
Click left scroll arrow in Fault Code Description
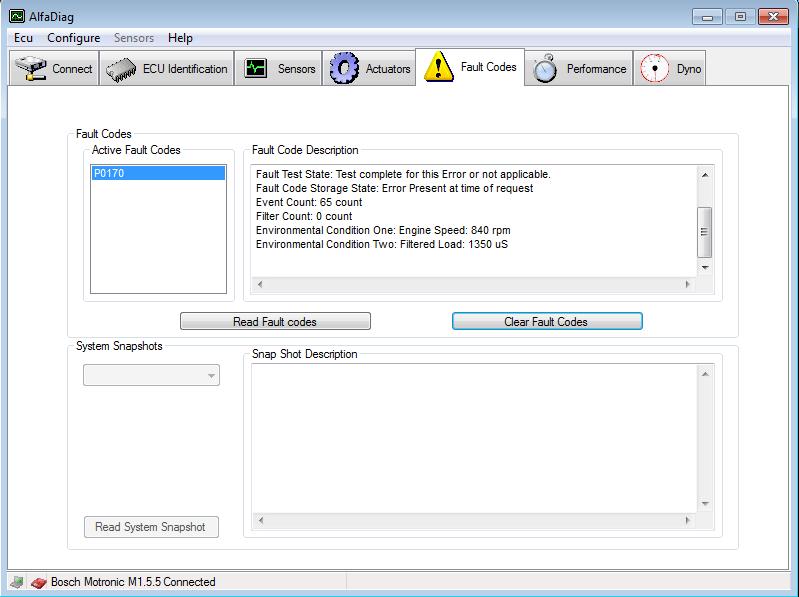pyautogui.click(x=260, y=284)
